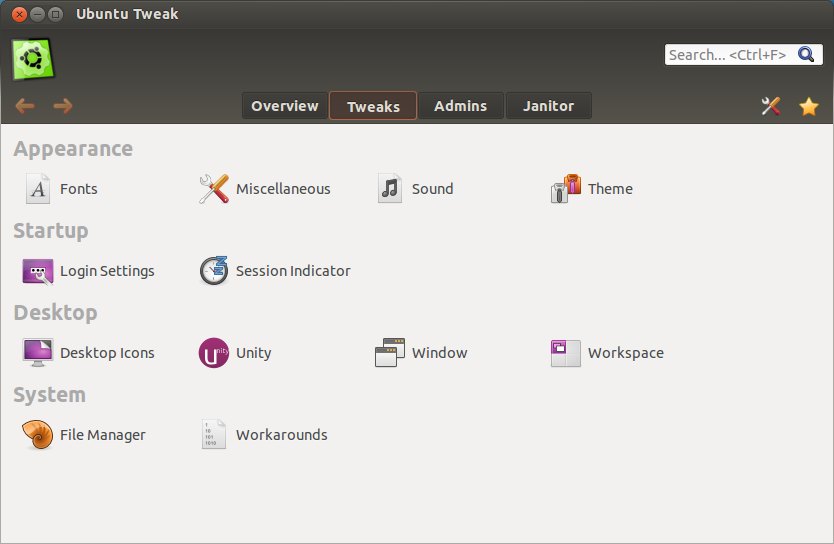The image size is (834, 544).
Task: Click the Unity label text
Action: point(254,353)
